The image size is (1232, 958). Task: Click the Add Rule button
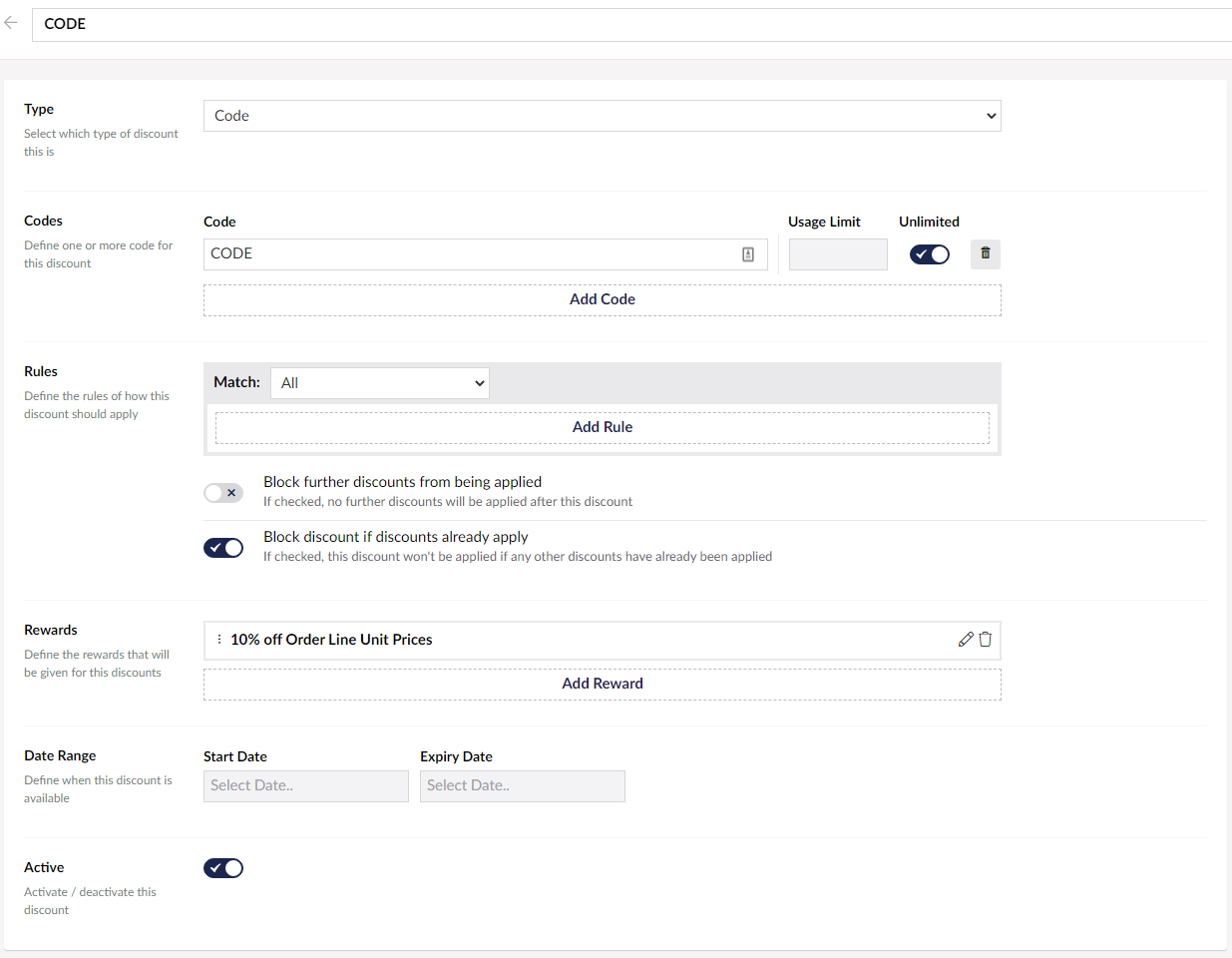click(603, 428)
